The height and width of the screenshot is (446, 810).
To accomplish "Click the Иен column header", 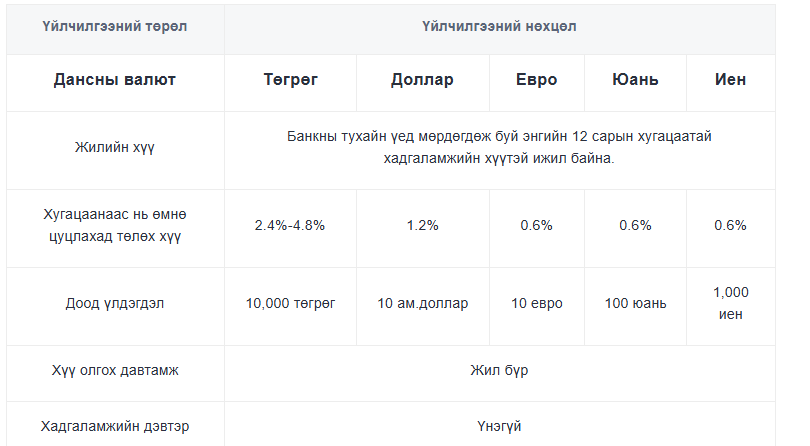I will (x=730, y=80).
